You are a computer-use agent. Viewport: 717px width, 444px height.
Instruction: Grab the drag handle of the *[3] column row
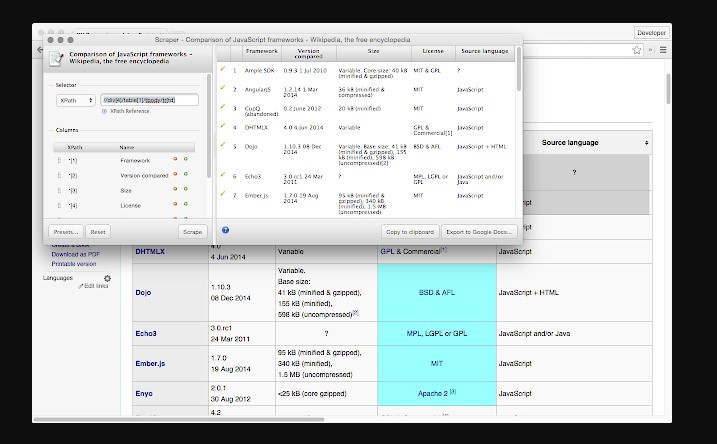(59, 191)
